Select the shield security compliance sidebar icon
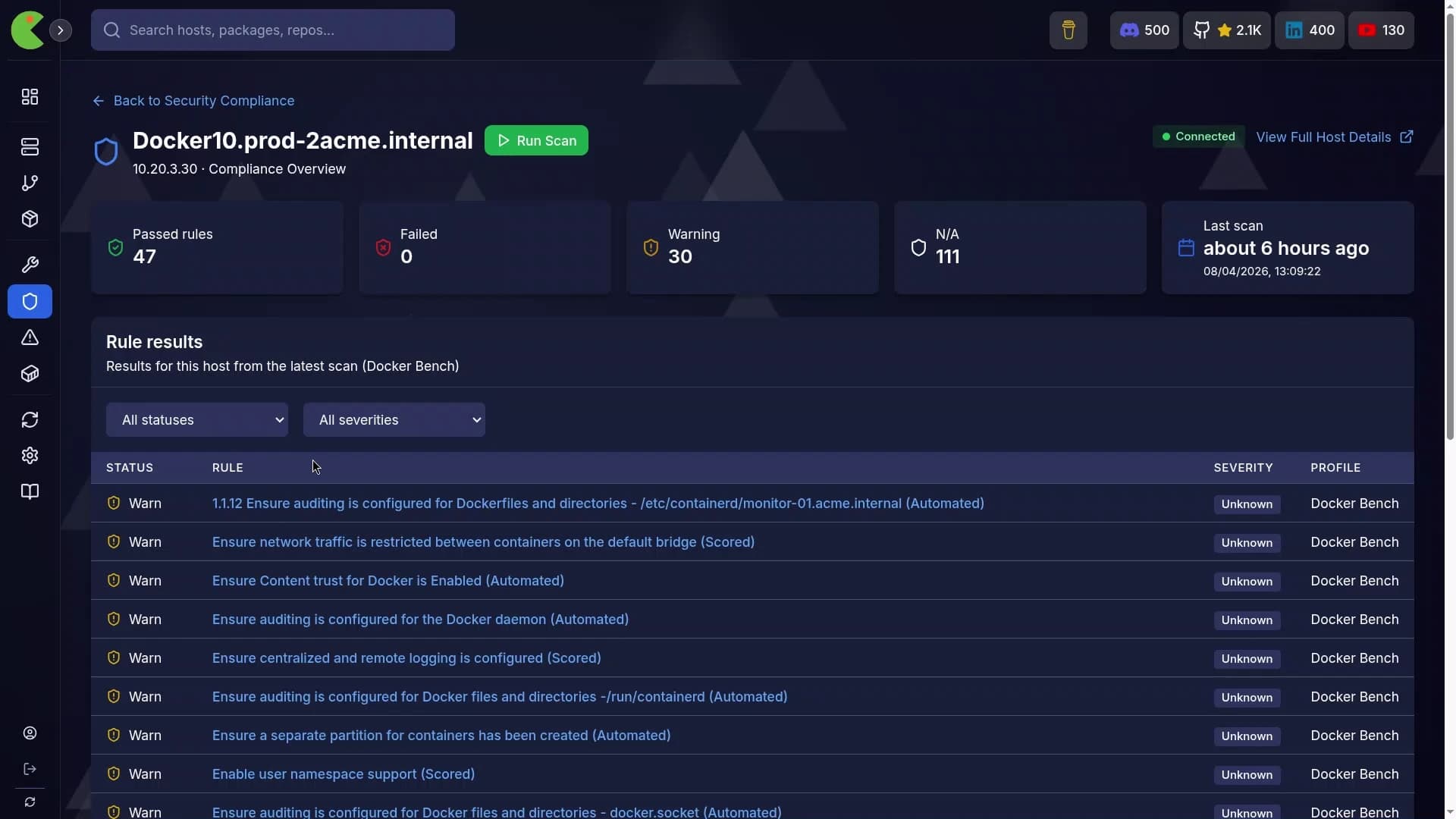Screen dimensions: 1456x819 pyautogui.click(x=30, y=302)
